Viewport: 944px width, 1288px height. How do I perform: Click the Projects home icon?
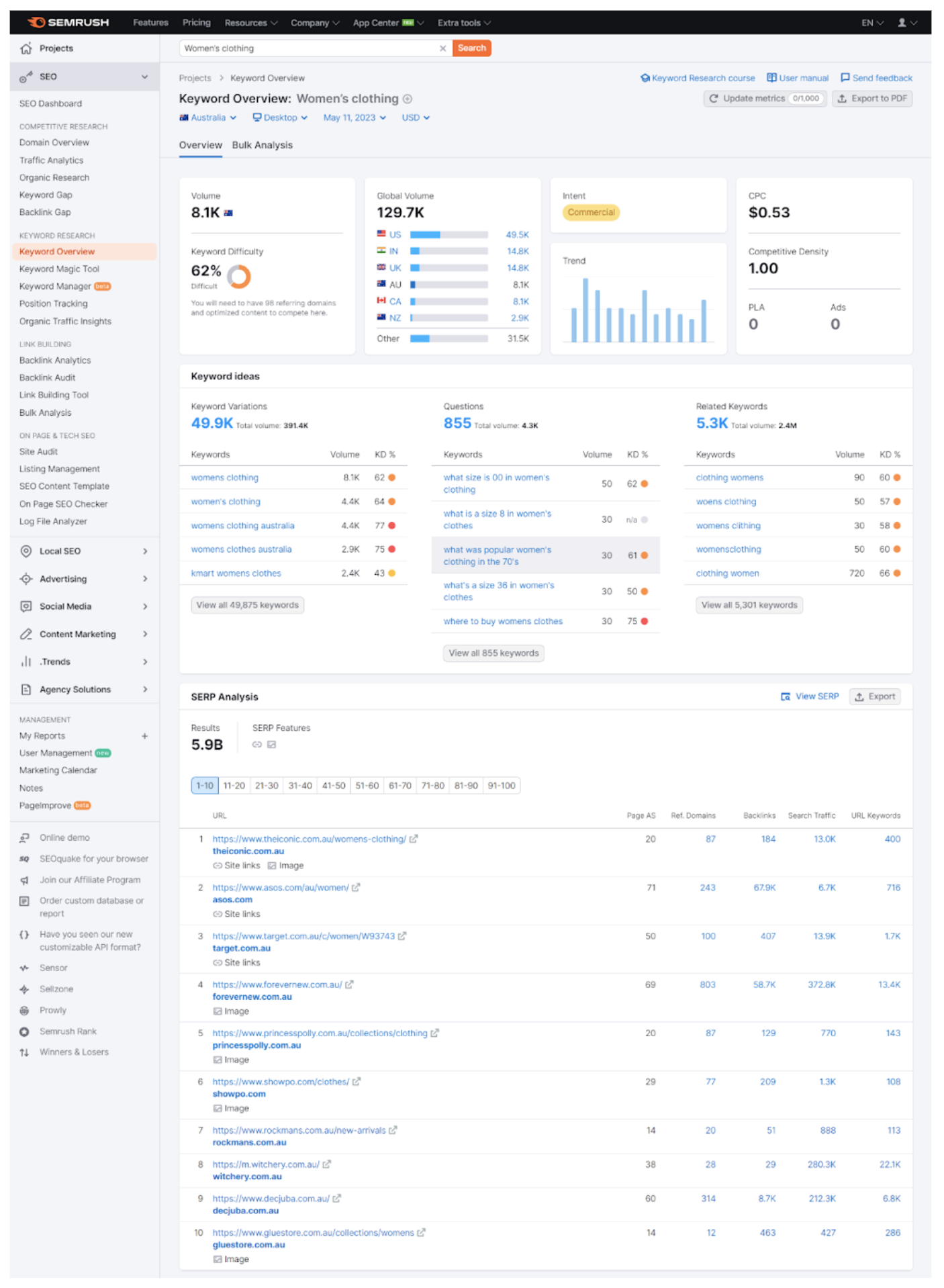coord(26,48)
